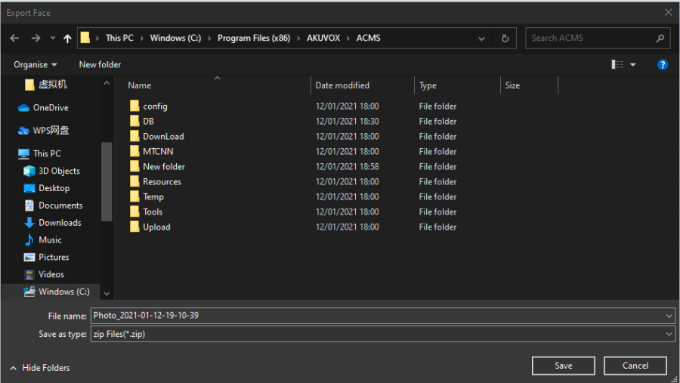The width and height of the screenshot is (680, 383).
Task: Click the search magnifier icon
Action: (660, 38)
